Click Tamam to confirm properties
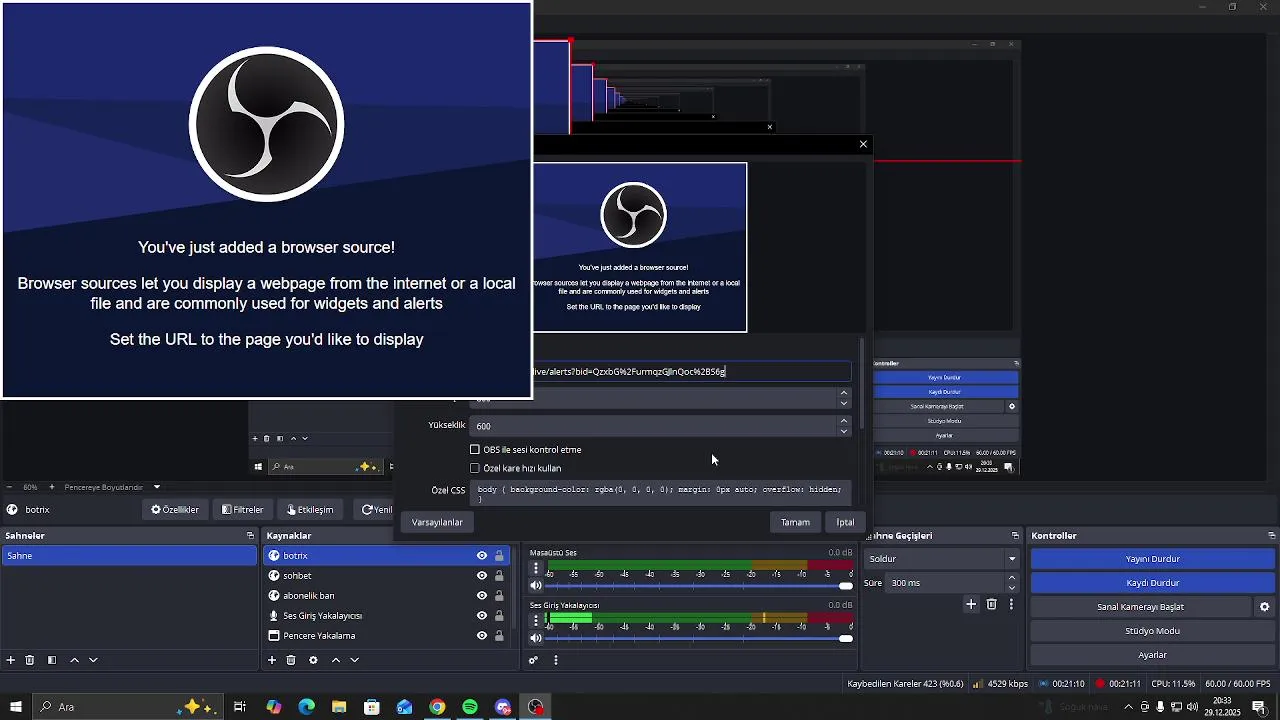 (x=795, y=522)
